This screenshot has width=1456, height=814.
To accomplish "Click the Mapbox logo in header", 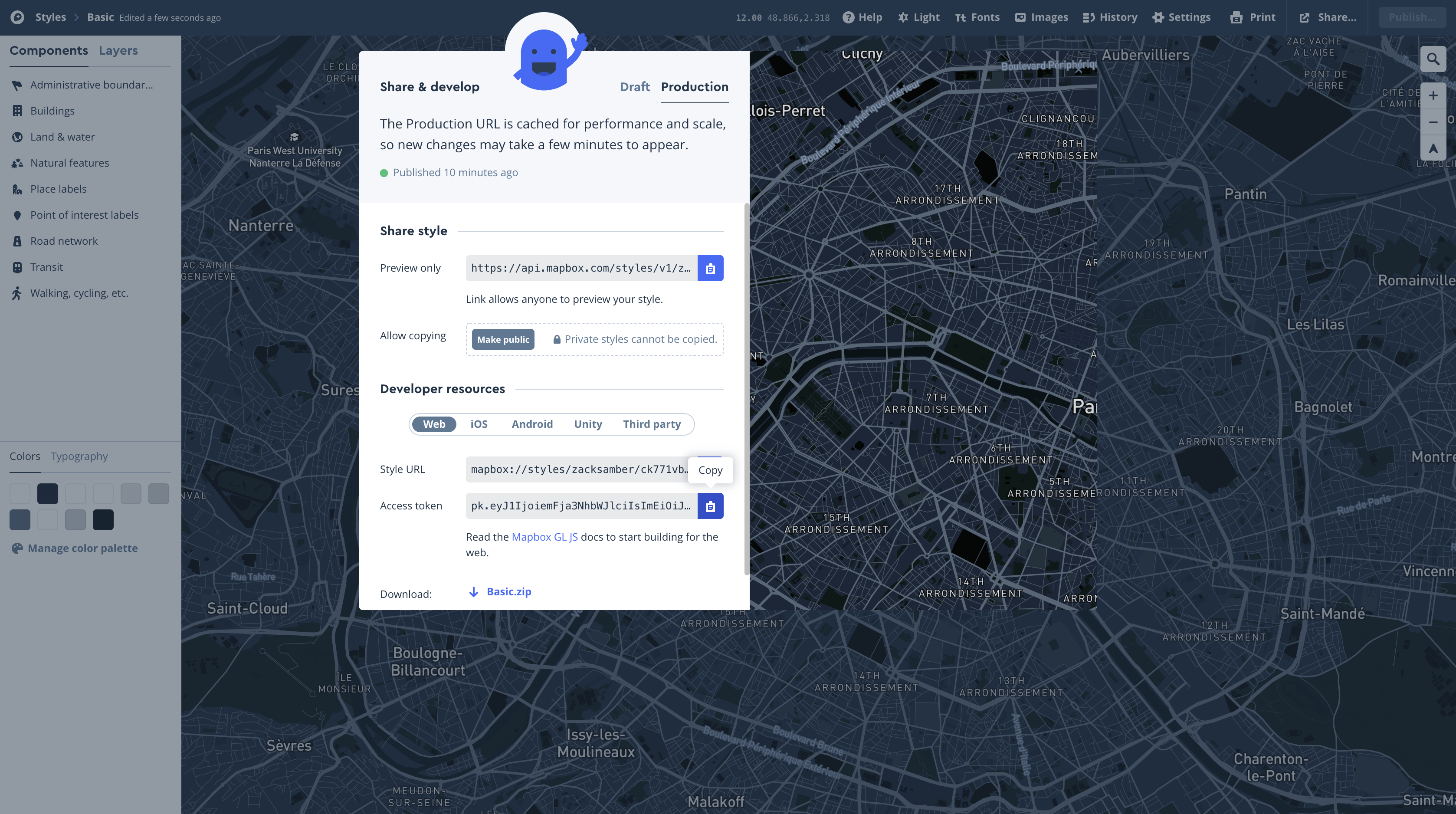I will pos(17,17).
